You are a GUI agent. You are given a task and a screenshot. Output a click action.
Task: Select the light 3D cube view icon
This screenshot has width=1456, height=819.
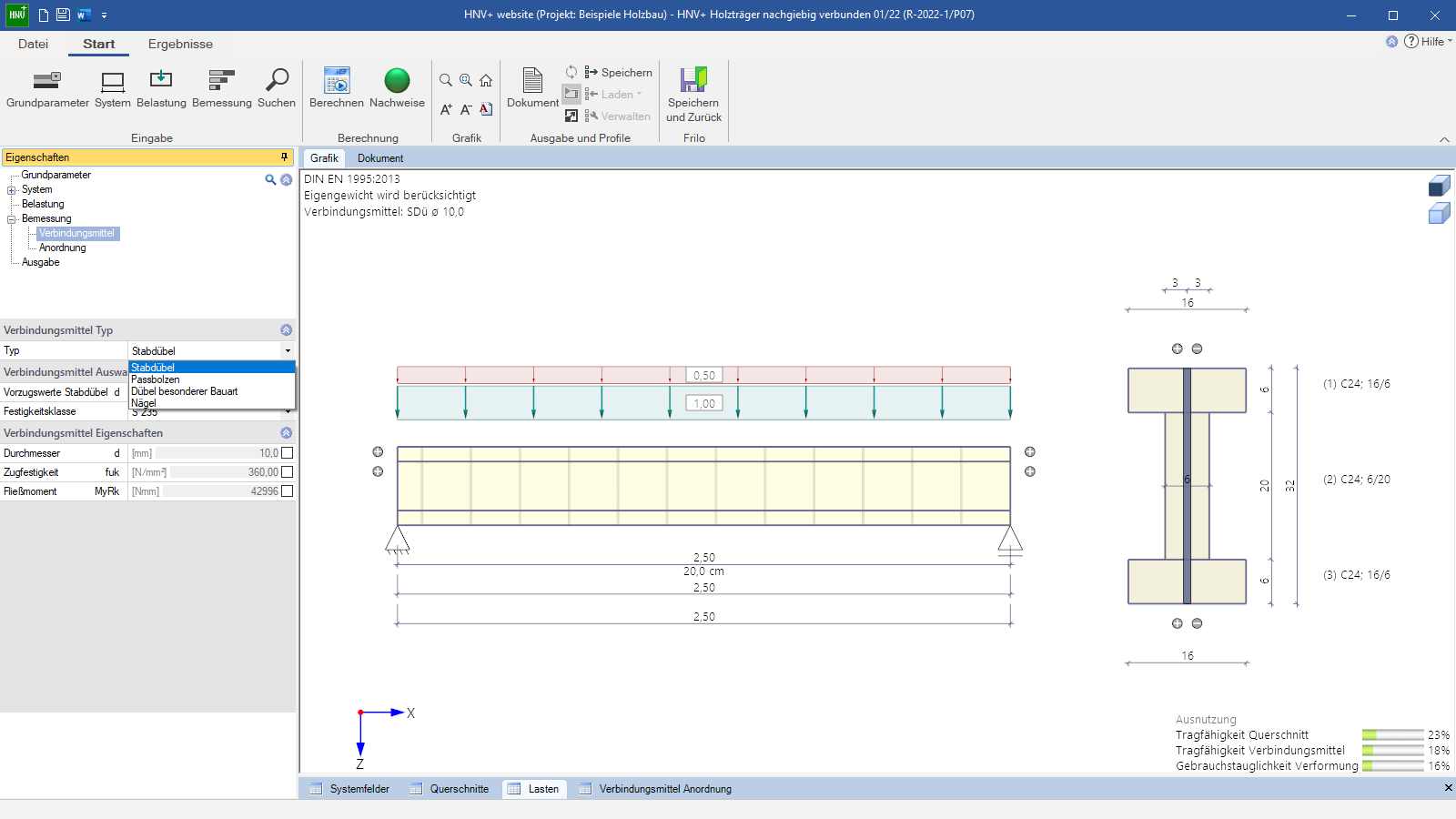click(x=1439, y=213)
